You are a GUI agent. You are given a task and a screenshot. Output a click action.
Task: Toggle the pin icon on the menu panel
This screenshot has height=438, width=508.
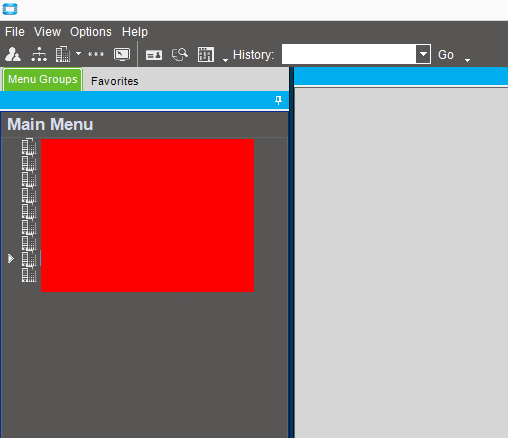coord(278,100)
